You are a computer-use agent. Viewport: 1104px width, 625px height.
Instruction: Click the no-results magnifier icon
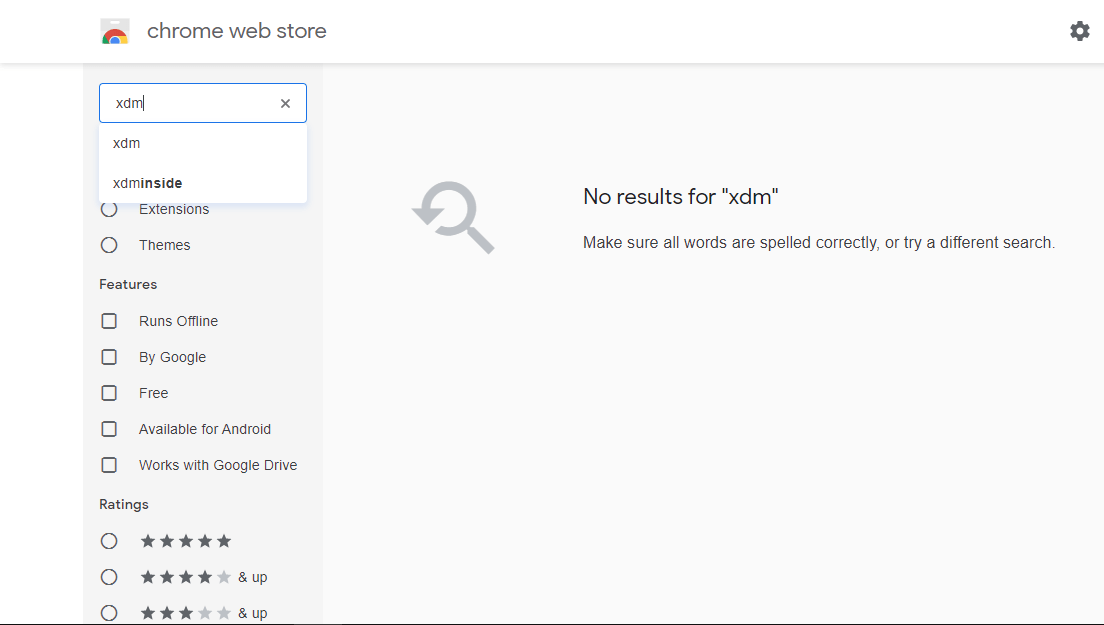(453, 217)
